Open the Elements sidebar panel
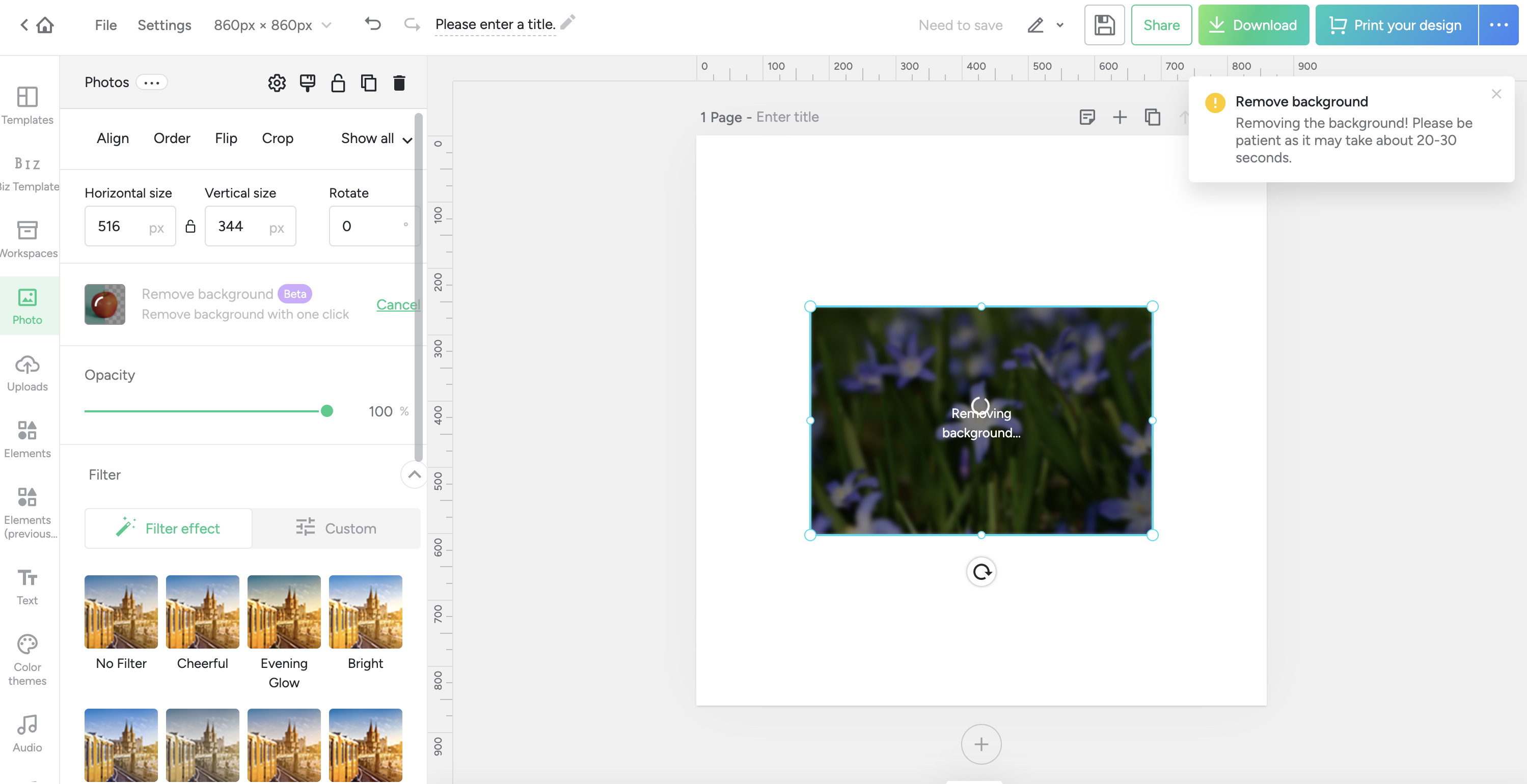The image size is (1527, 784). [28, 440]
